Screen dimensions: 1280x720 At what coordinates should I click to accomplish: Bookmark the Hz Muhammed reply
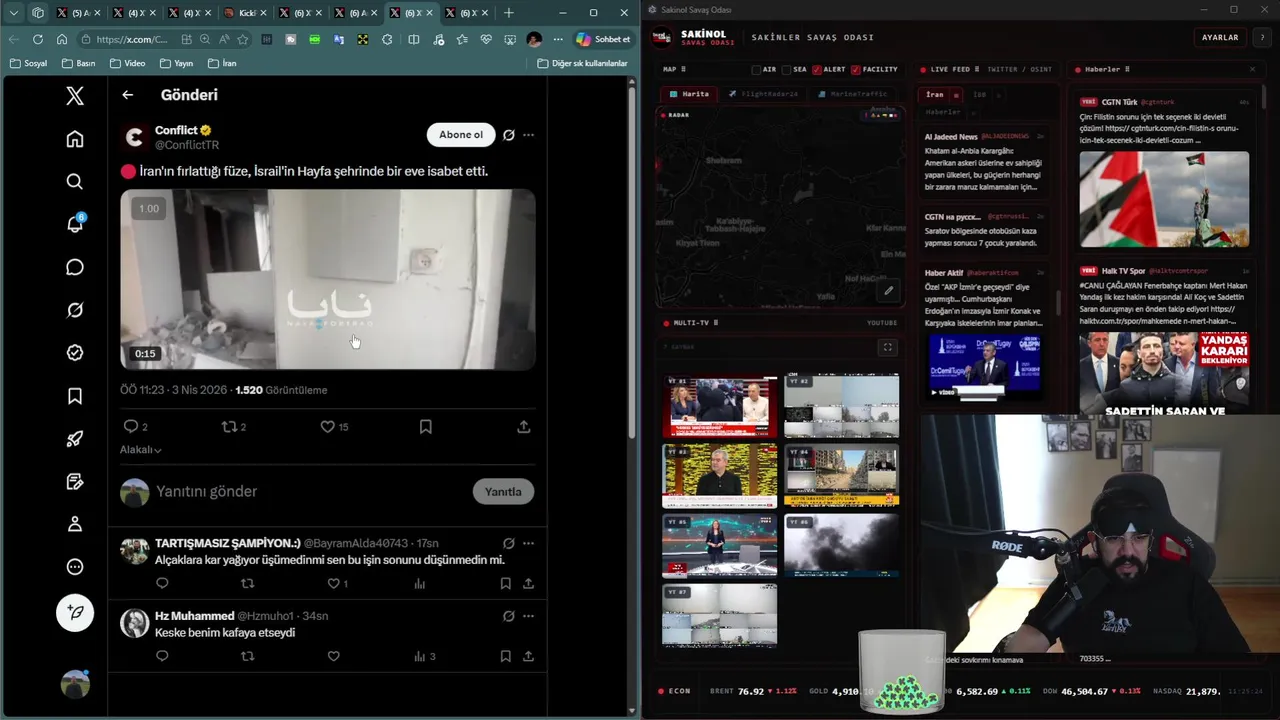coord(505,656)
